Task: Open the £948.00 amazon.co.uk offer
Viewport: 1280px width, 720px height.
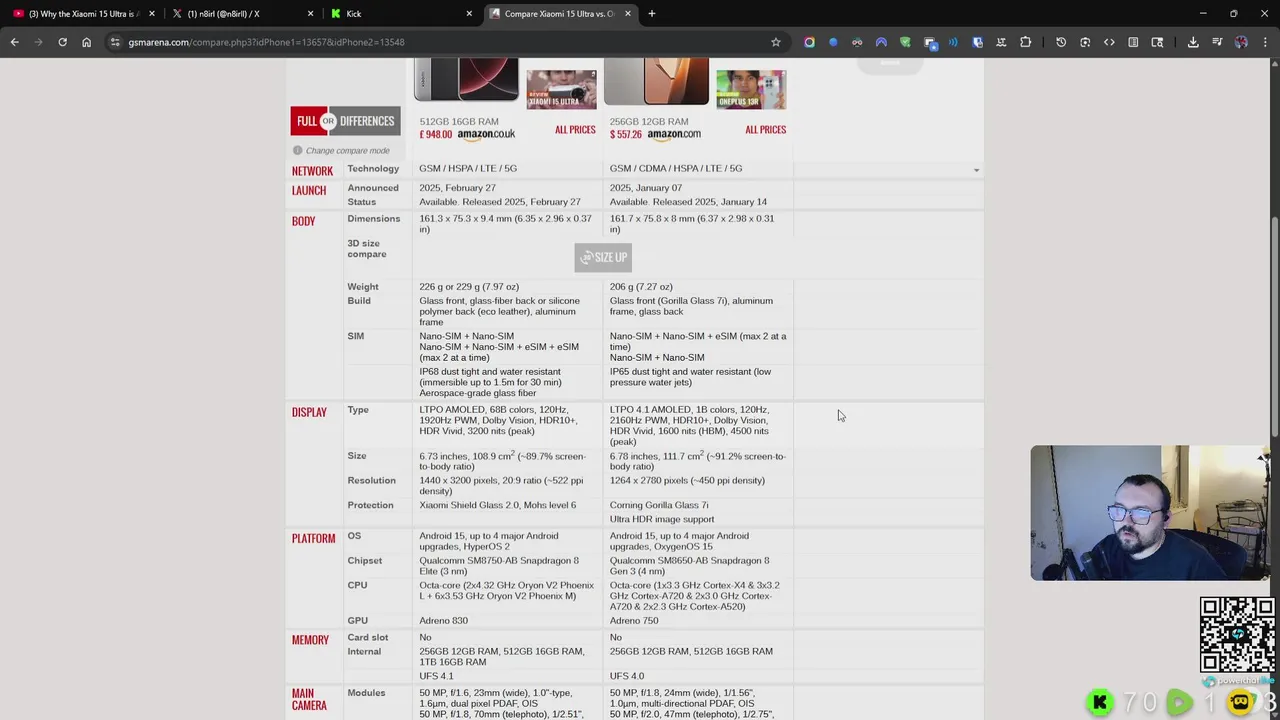Action: click(467, 134)
